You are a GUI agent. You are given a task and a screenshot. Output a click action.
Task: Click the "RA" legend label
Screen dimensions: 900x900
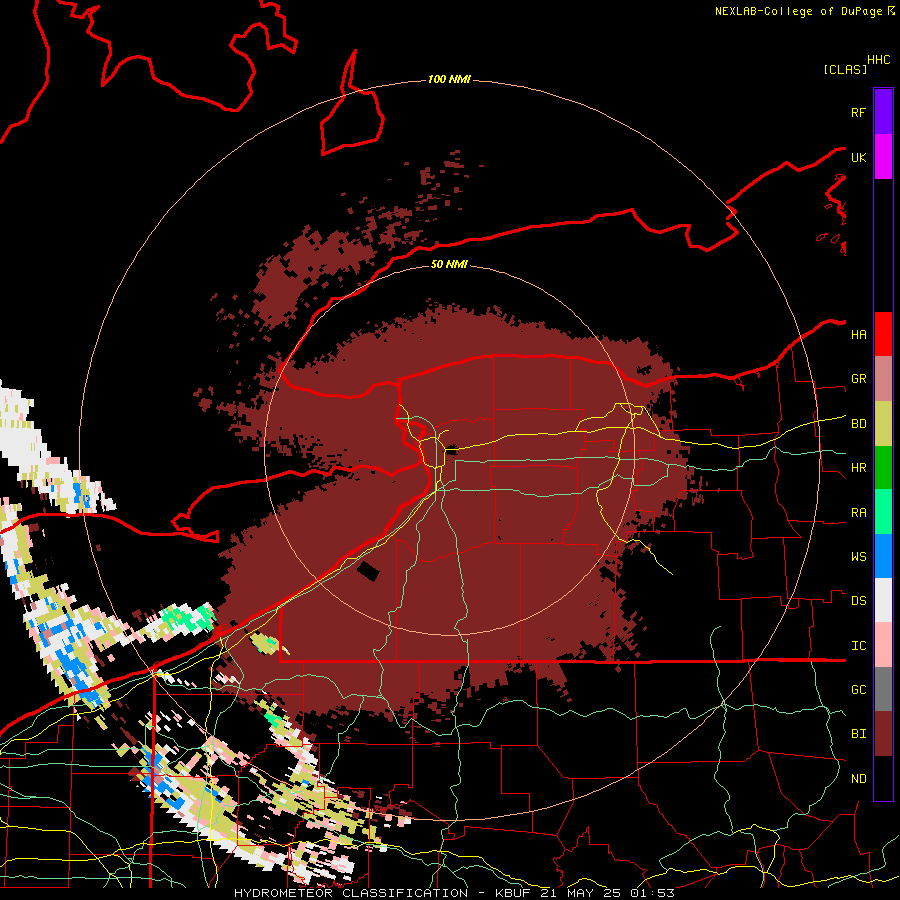click(859, 513)
